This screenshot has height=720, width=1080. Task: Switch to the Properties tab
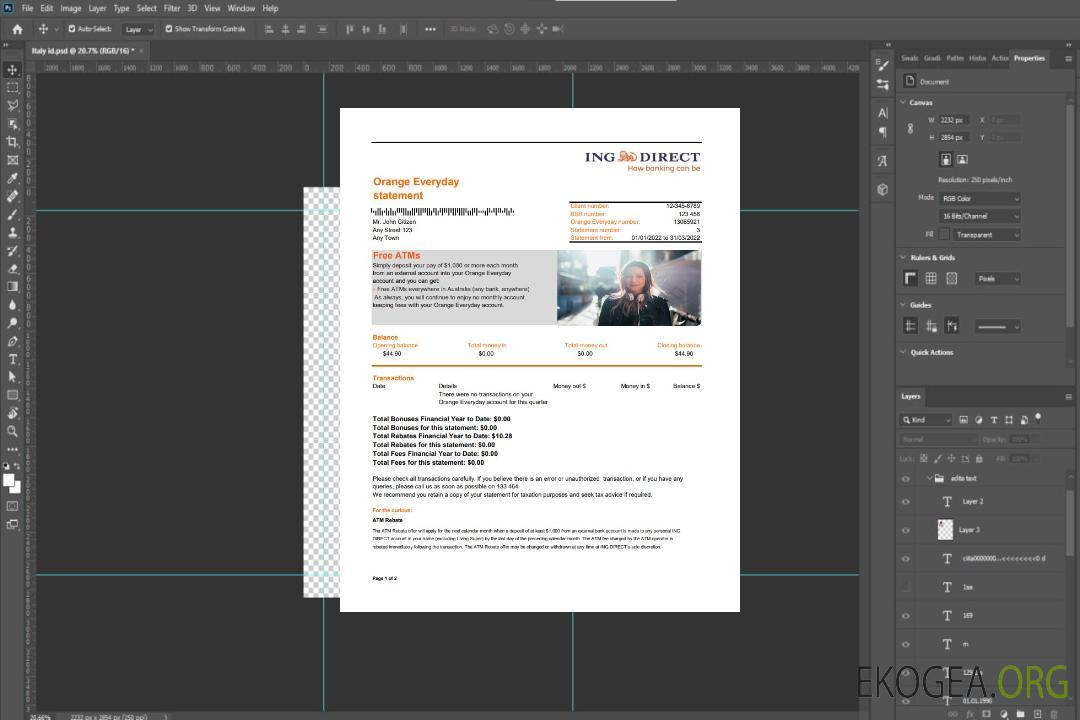click(x=1029, y=59)
